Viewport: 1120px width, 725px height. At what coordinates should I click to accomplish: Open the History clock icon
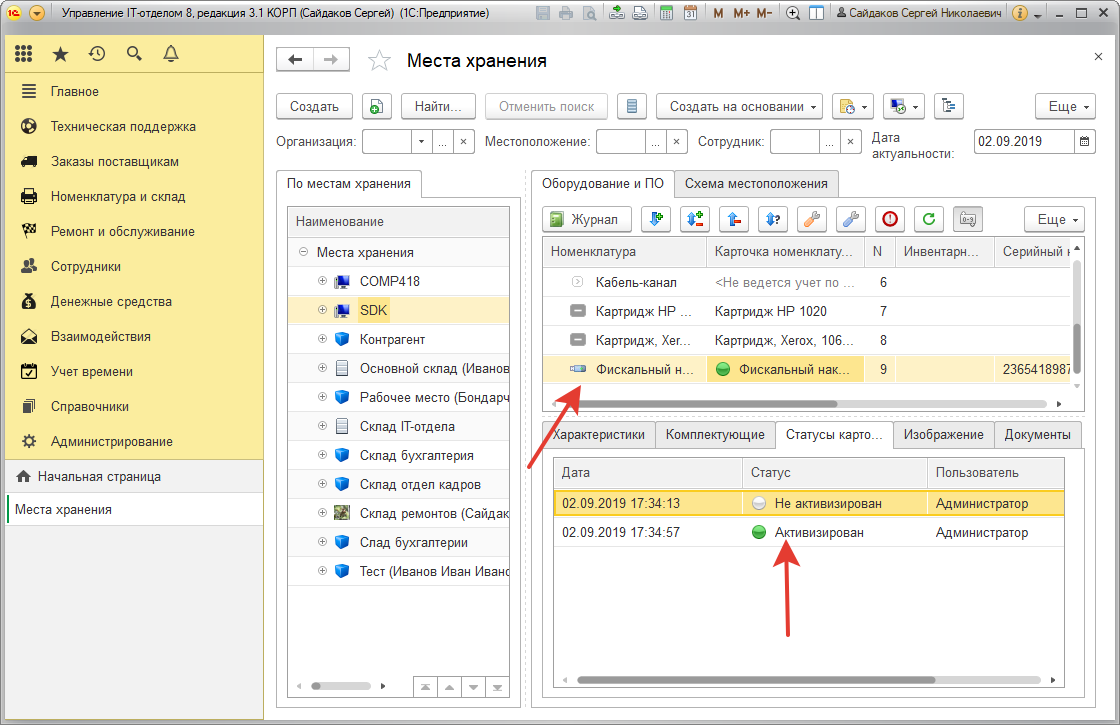pos(97,54)
